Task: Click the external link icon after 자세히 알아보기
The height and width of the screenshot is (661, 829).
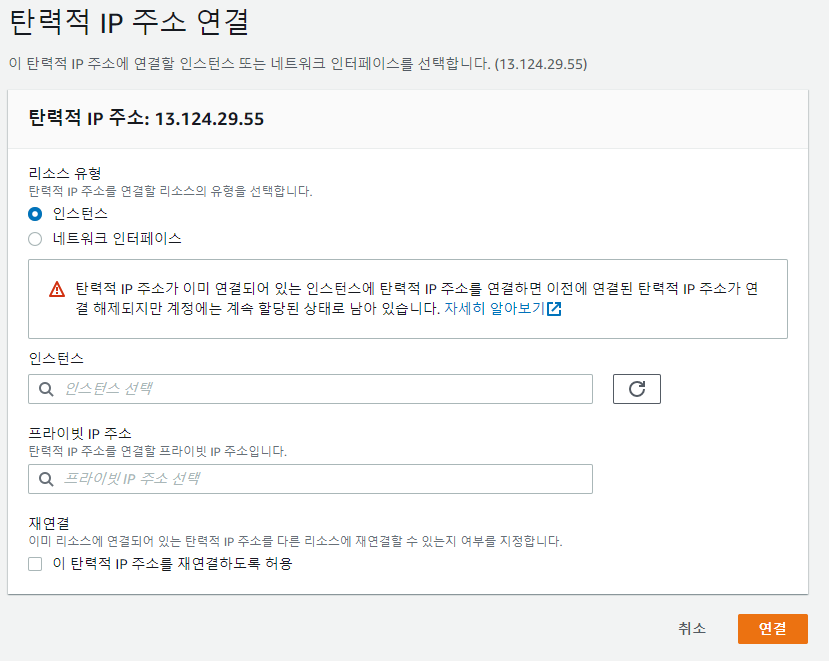Action: pyautogui.click(x=554, y=309)
